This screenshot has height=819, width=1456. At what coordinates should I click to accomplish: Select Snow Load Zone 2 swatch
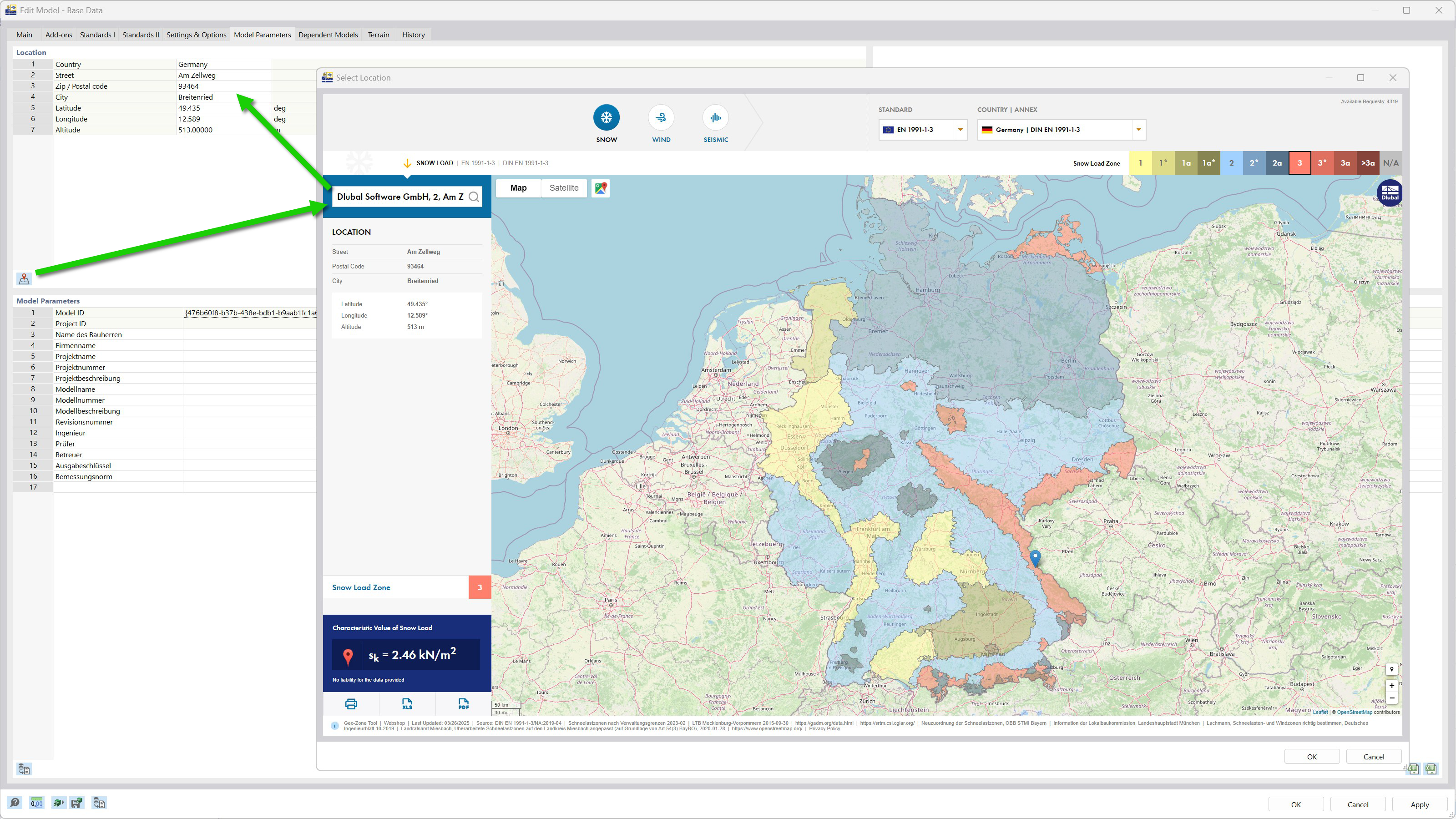coord(1232,163)
